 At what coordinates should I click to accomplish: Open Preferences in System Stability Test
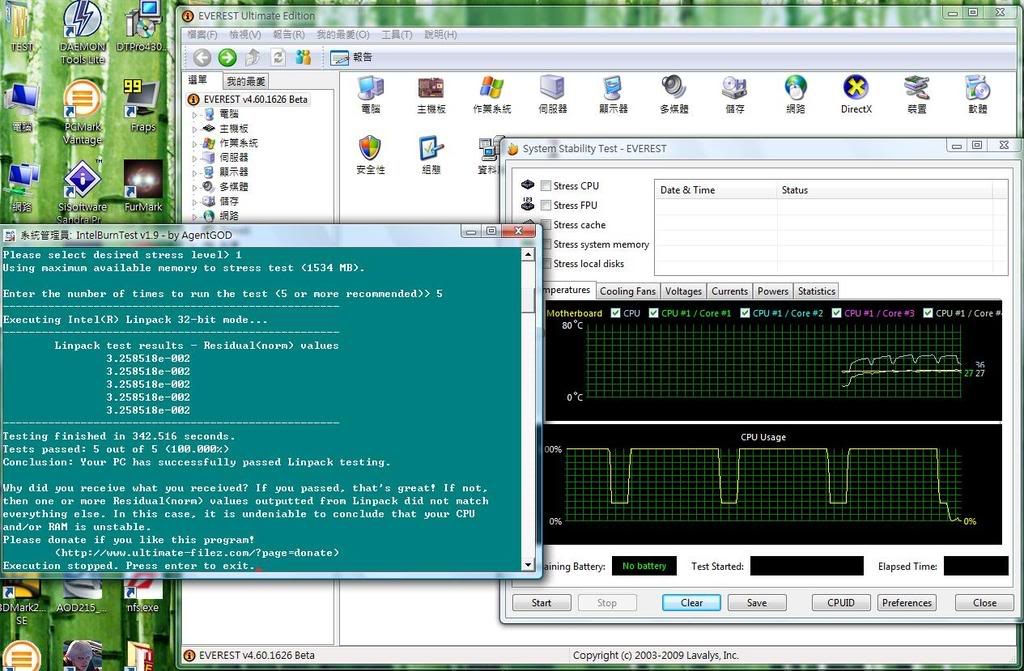(906, 602)
